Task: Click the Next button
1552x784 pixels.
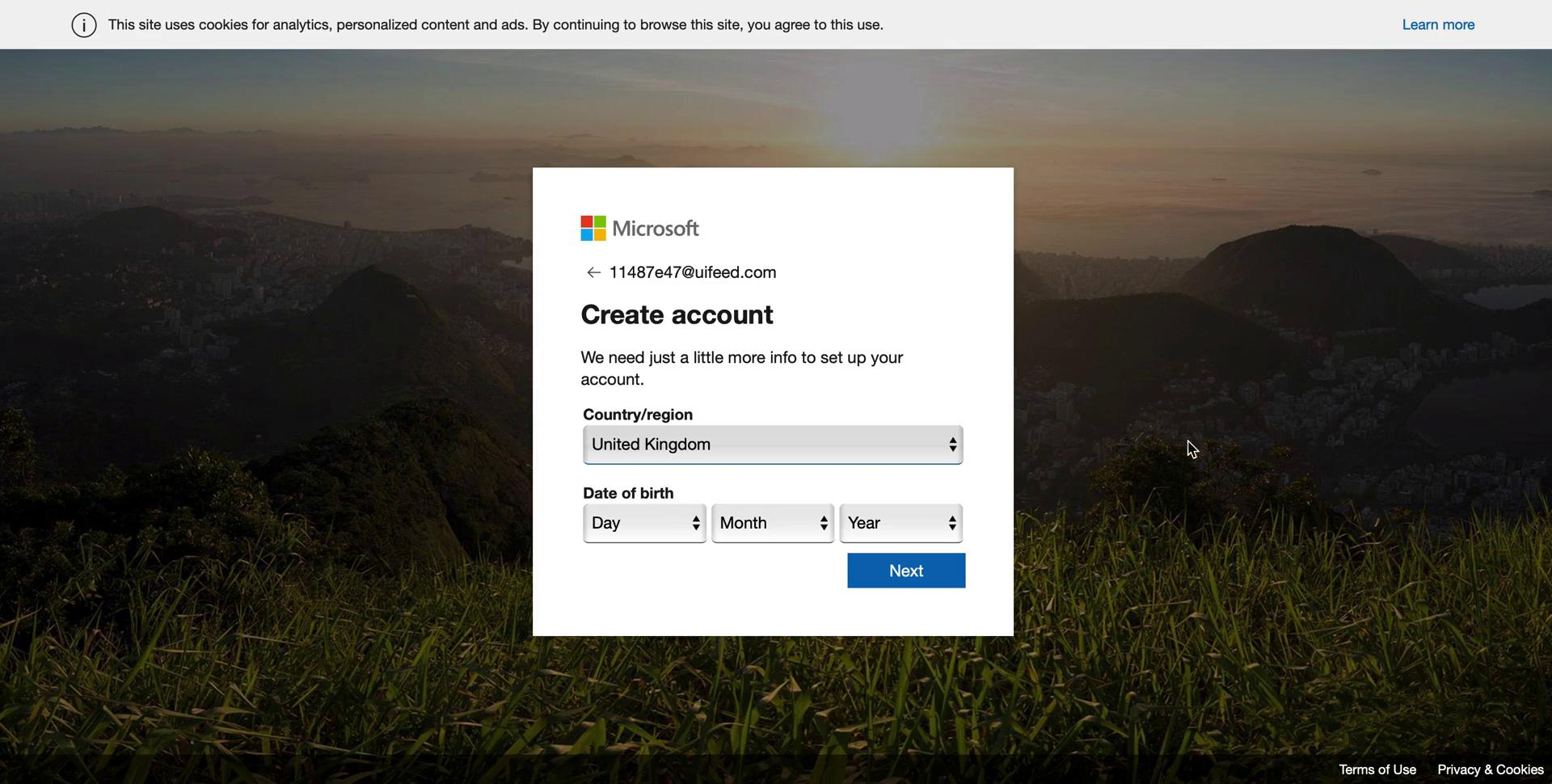Action: 906,571
